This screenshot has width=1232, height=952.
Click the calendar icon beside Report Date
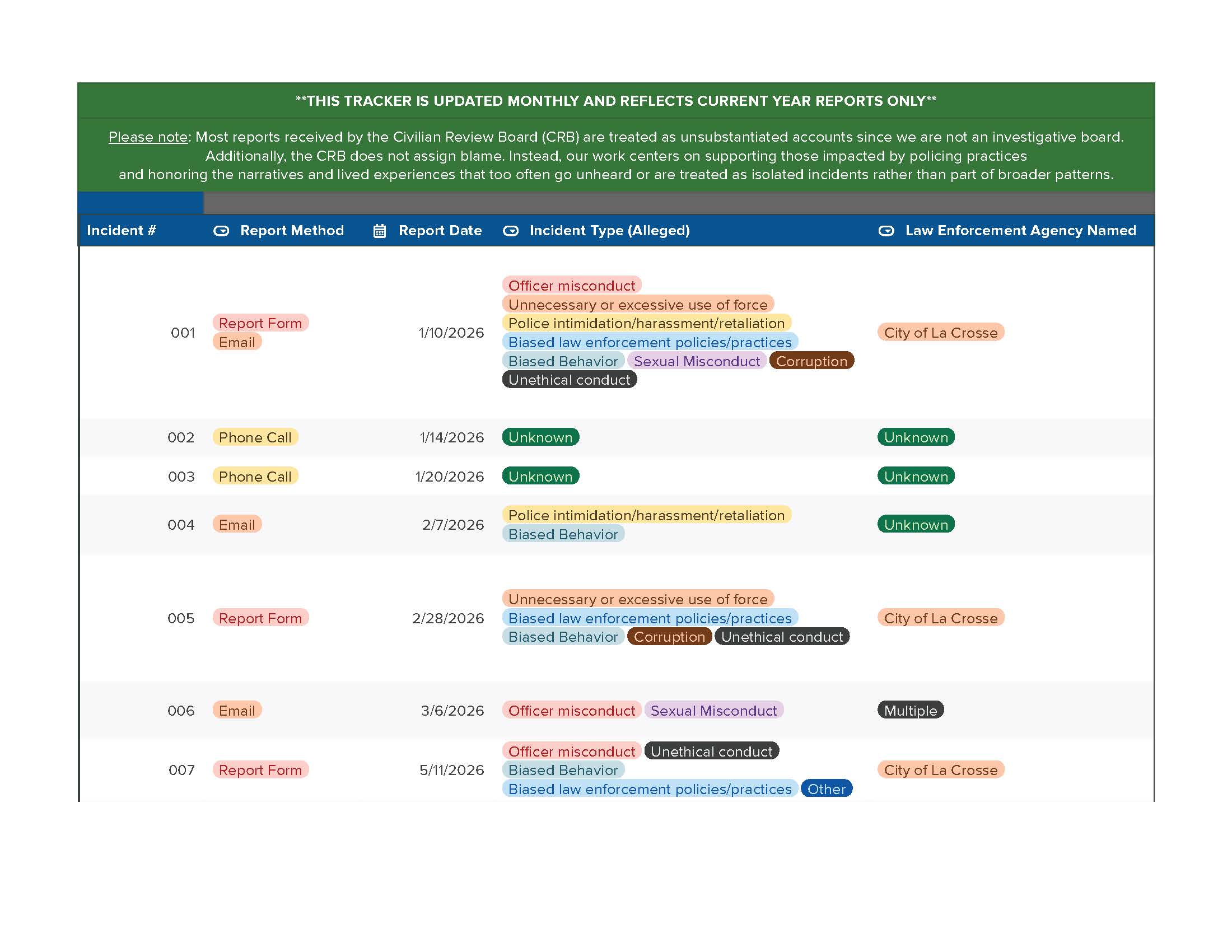pyautogui.click(x=380, y=231)
